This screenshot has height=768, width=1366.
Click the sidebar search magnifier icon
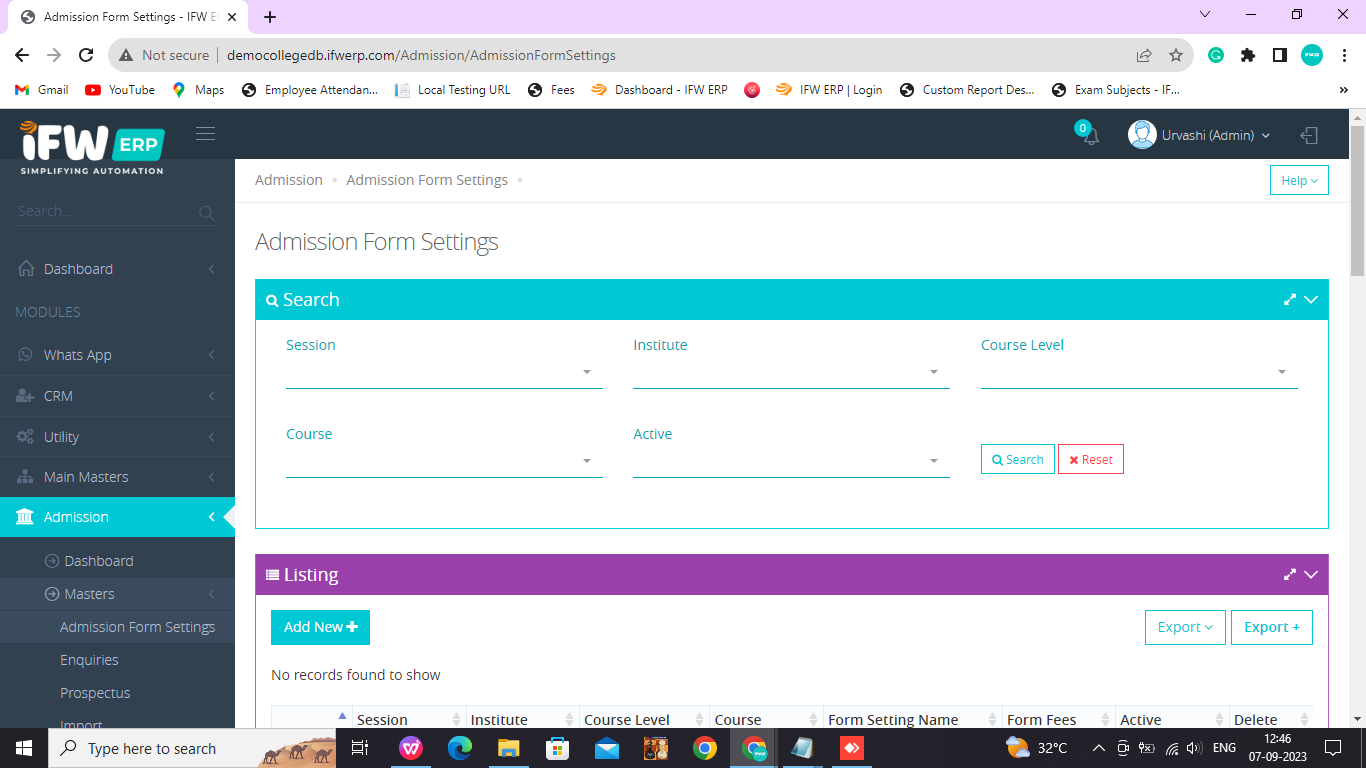click(x=206, y=212)
